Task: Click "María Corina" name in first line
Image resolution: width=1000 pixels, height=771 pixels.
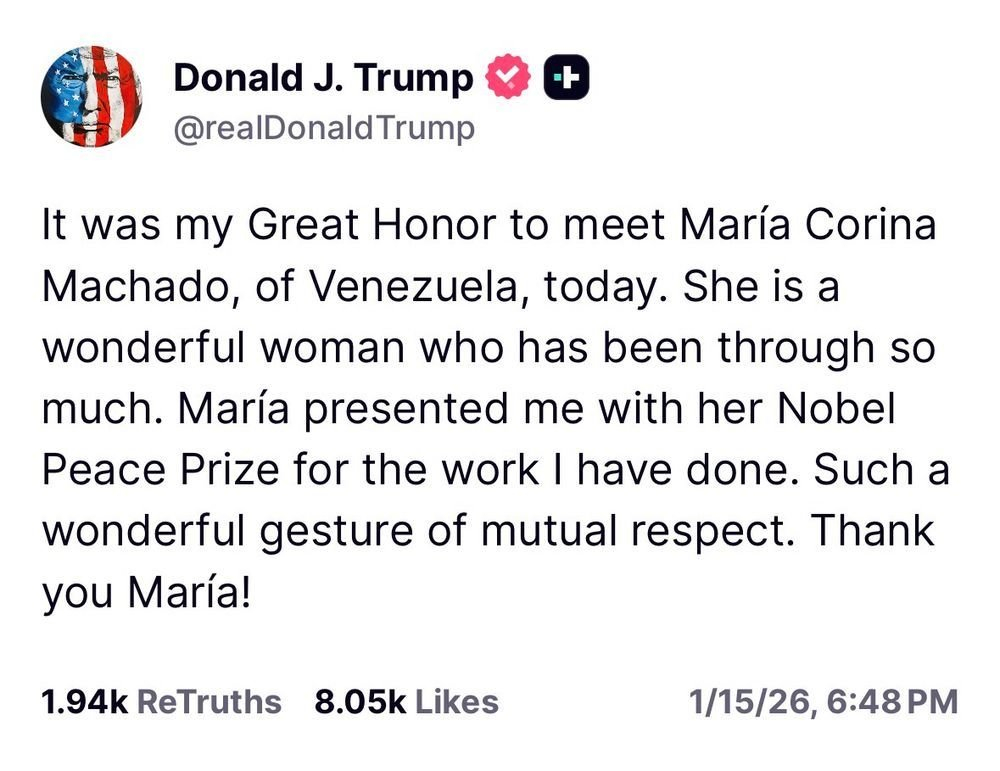Action: (808, 224)
